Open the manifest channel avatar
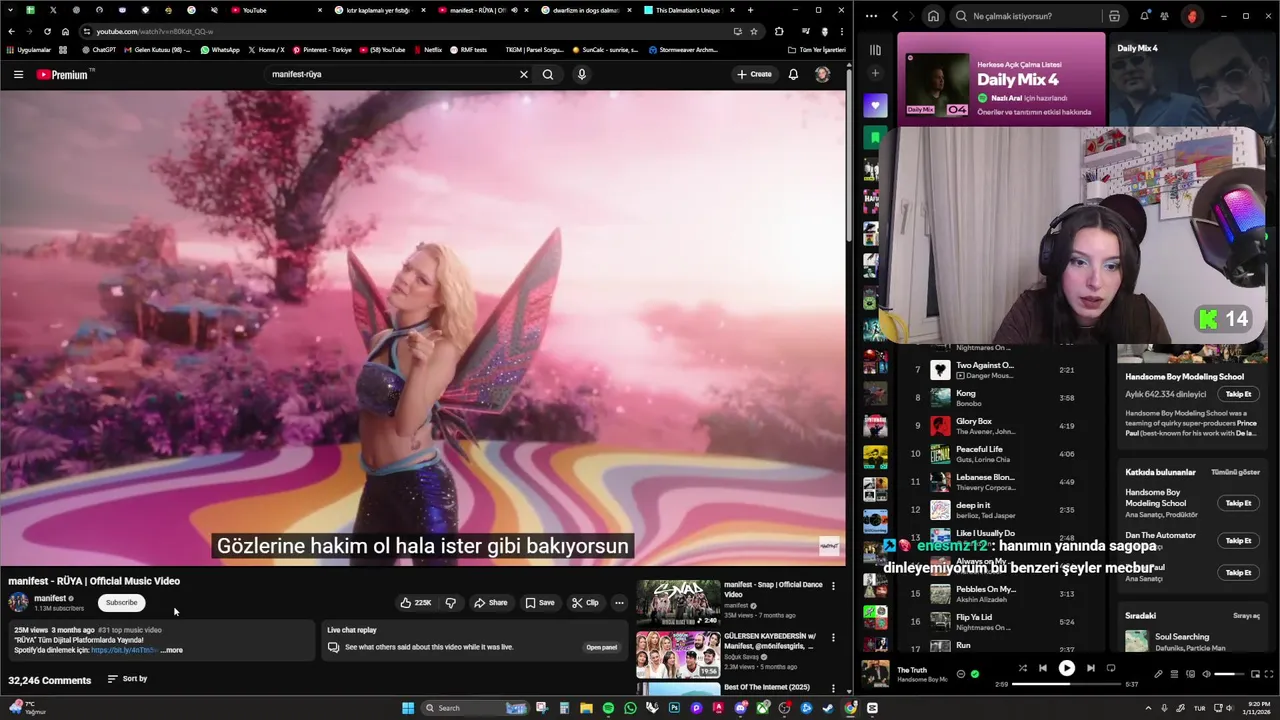This screenshot has width=1280, height=720. [18, 602]
